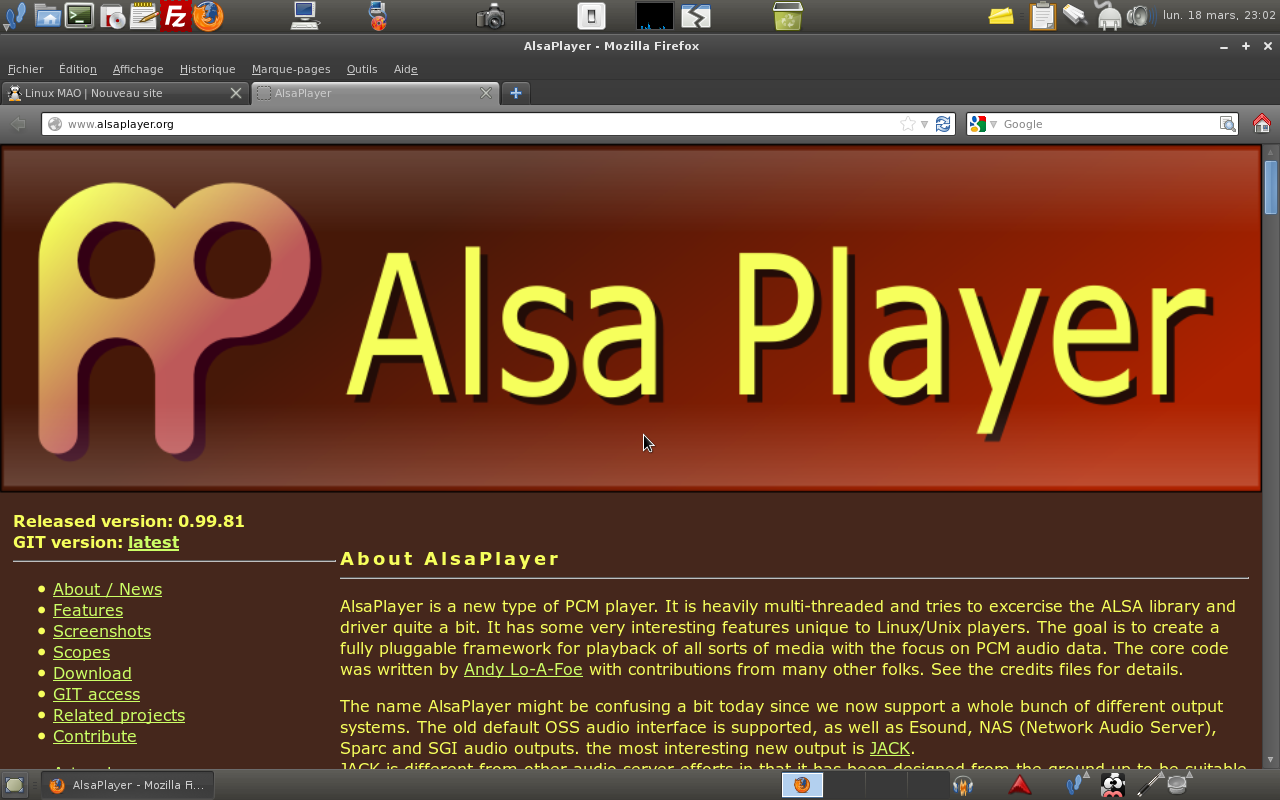Open the Screenshots link
The width and height of the screenshot is (1280, 800).
[x=102, y=631]
